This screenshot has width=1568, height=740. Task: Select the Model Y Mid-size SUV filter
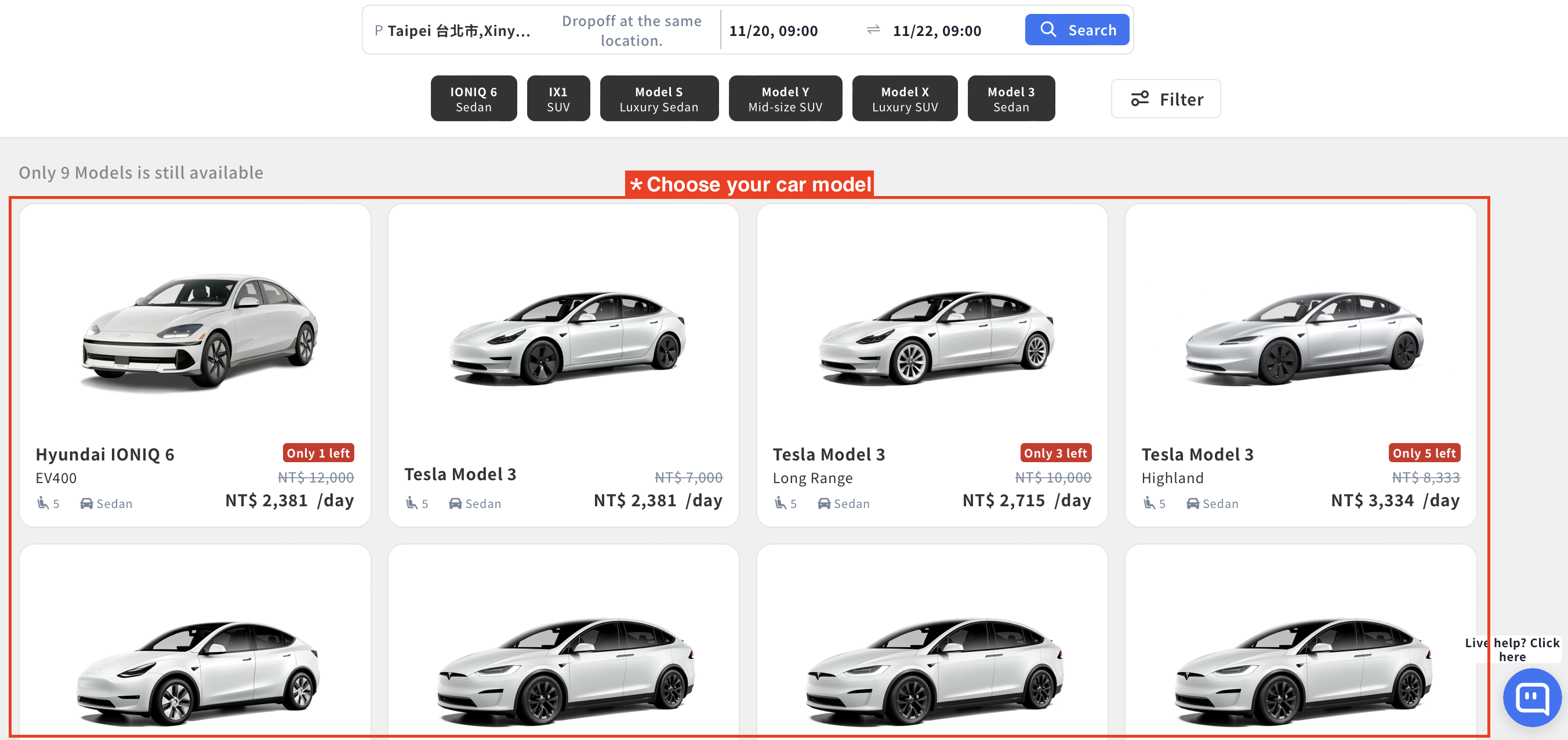pyautogui.click(x=785, y=99)
